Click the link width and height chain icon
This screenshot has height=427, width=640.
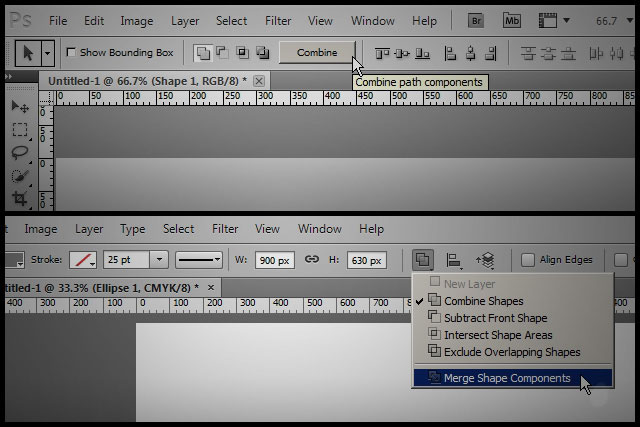click(x=311, y=260)
